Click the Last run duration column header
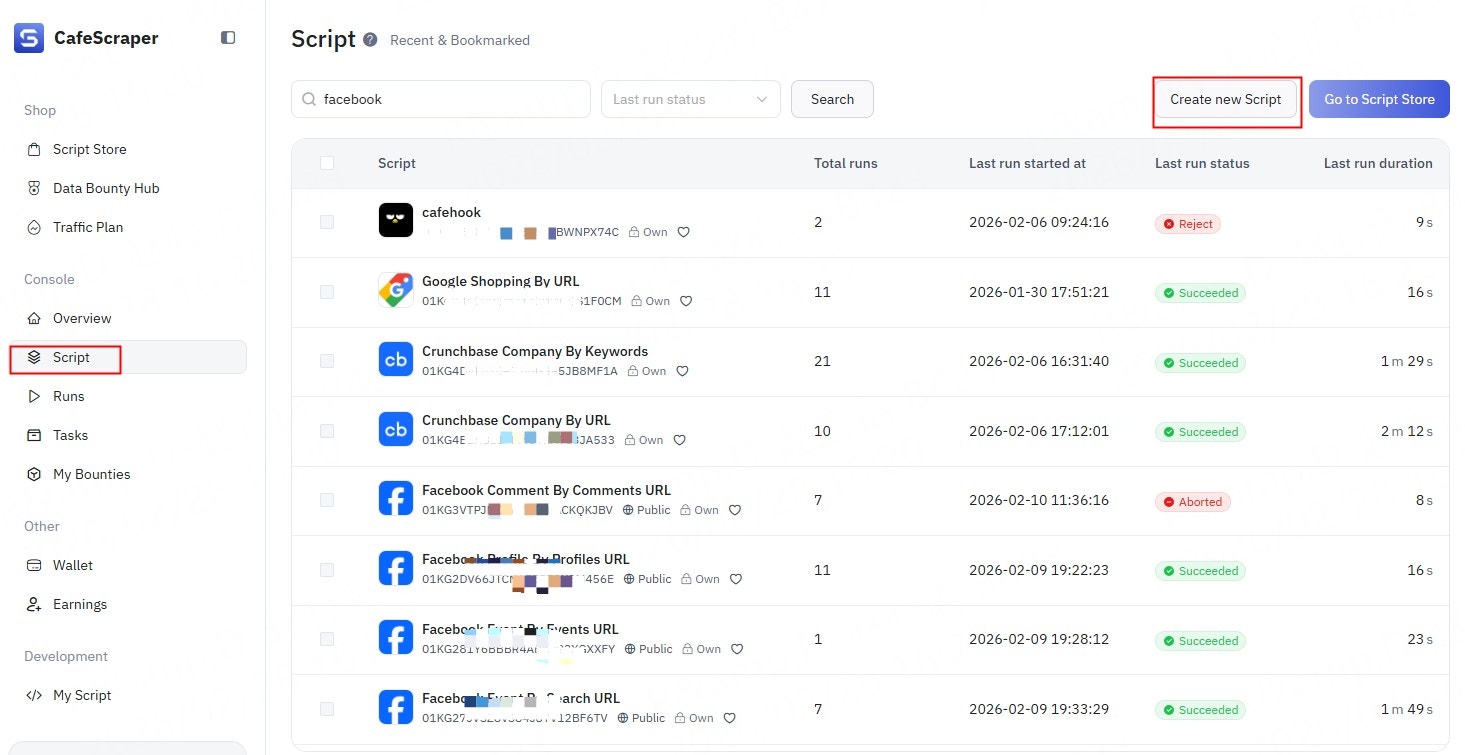The height and width of the screenshot is (755, 1465). [x=1378, y=163]
